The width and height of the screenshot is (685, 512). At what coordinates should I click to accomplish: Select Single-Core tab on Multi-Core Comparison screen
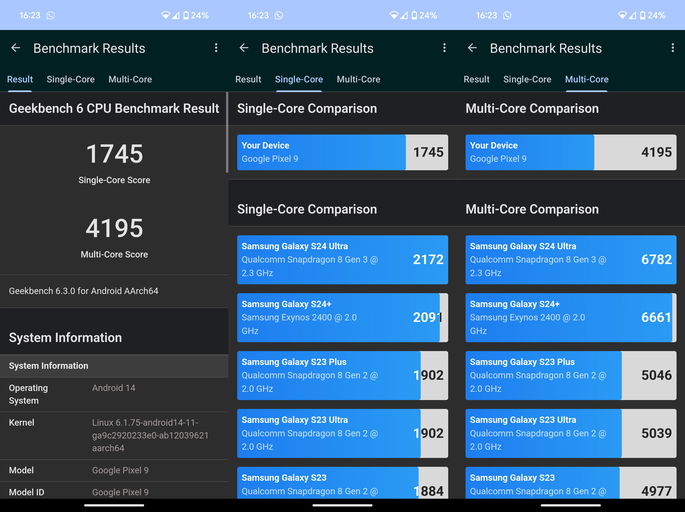pyautogui.click(x=527, y=79)
